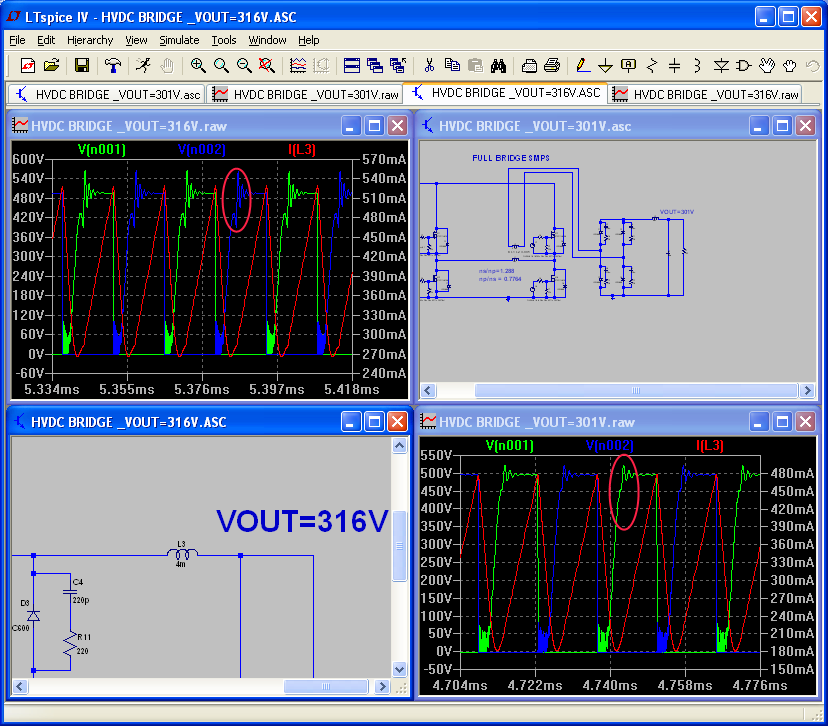
Task: Click I(L3) trace label in 301V.raw plot
Action: 710,446
